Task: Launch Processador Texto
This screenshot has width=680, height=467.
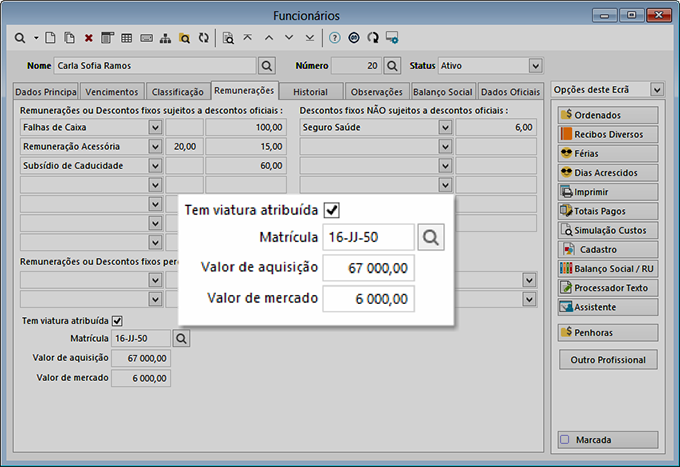Action: point(608,288)
